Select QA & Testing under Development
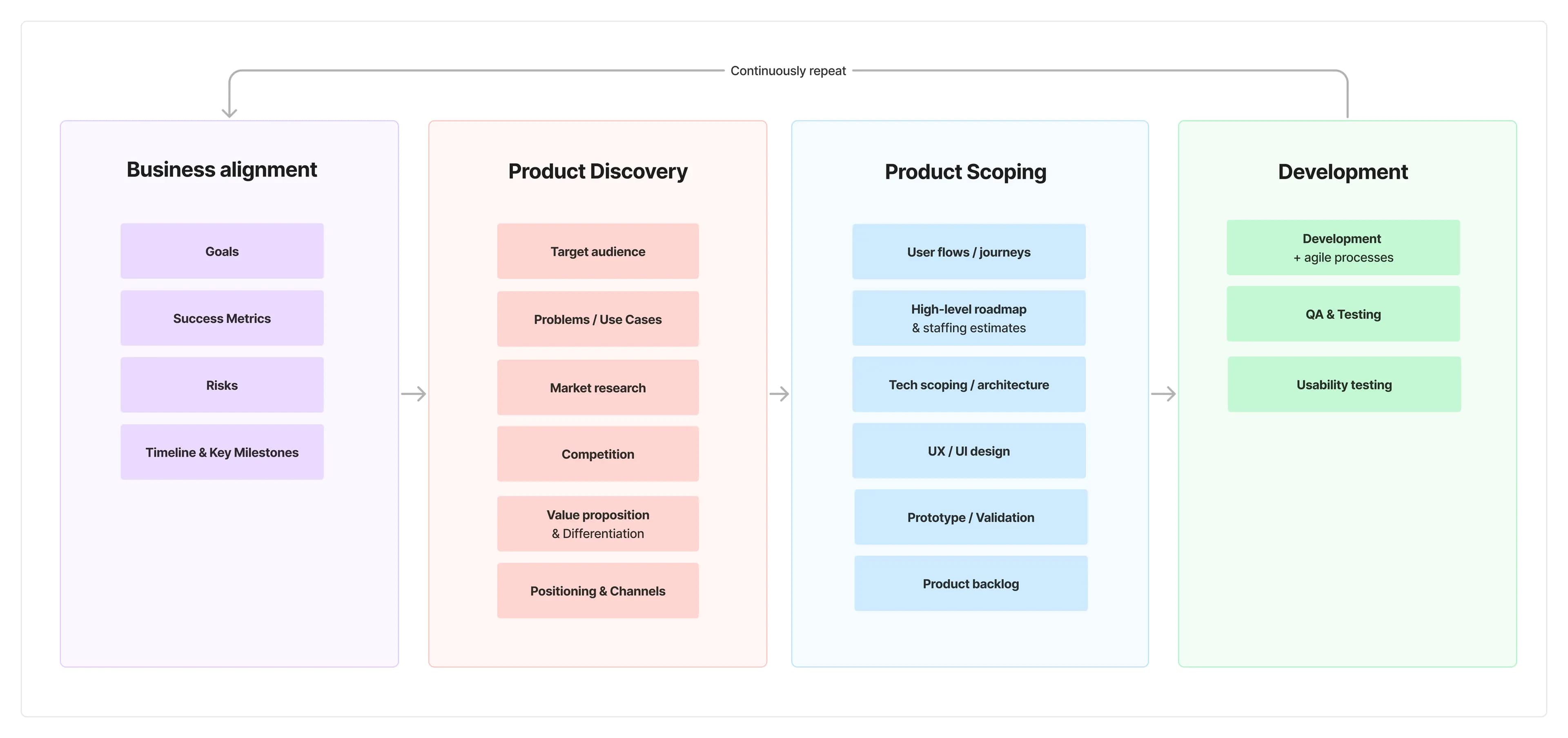The width and height of the screenshot is (1568, 738). [x=1343, y=314]
